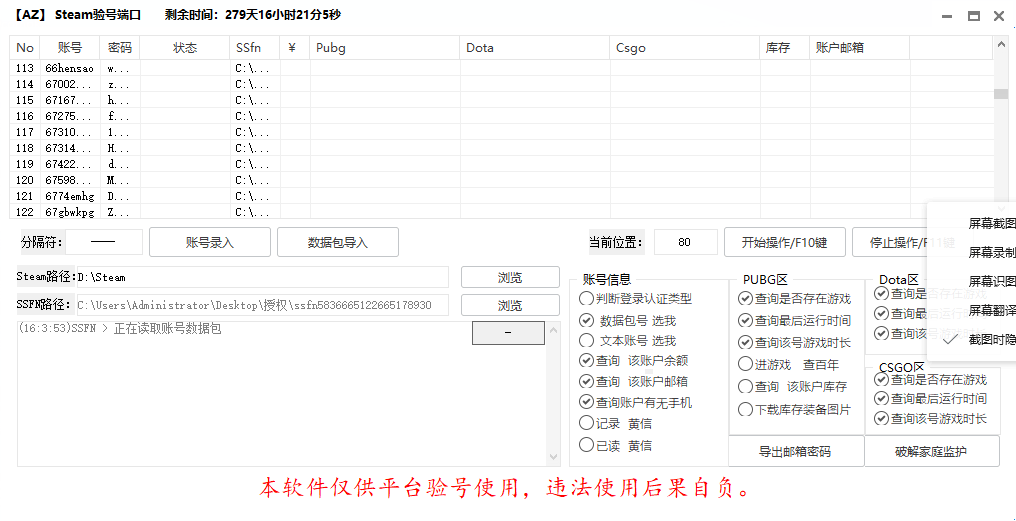Toggle 查询账户有无手机 checkbox

635,402
